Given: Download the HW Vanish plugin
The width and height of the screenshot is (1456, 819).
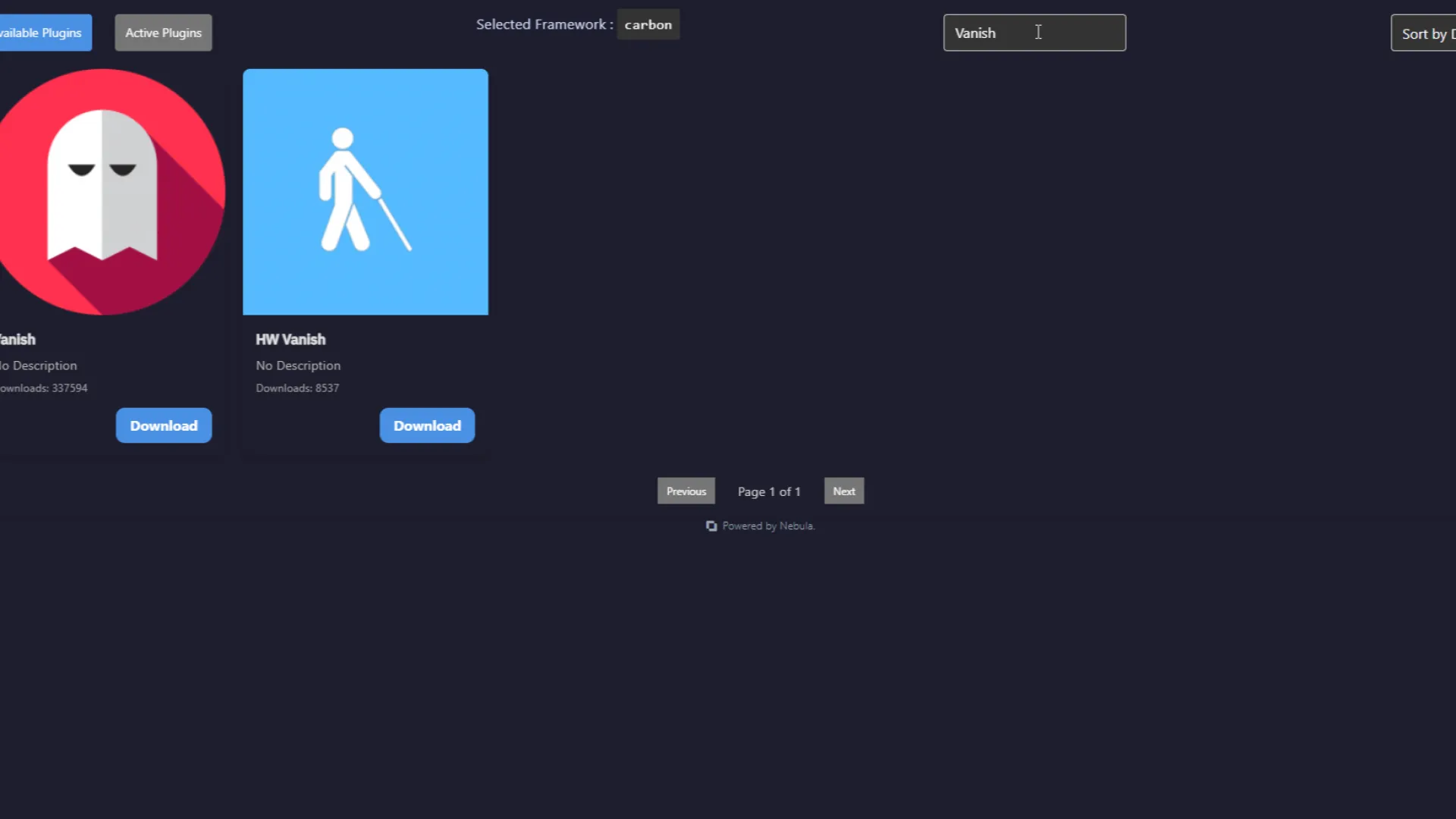Looking at the screenshot, I should [427, 425].
